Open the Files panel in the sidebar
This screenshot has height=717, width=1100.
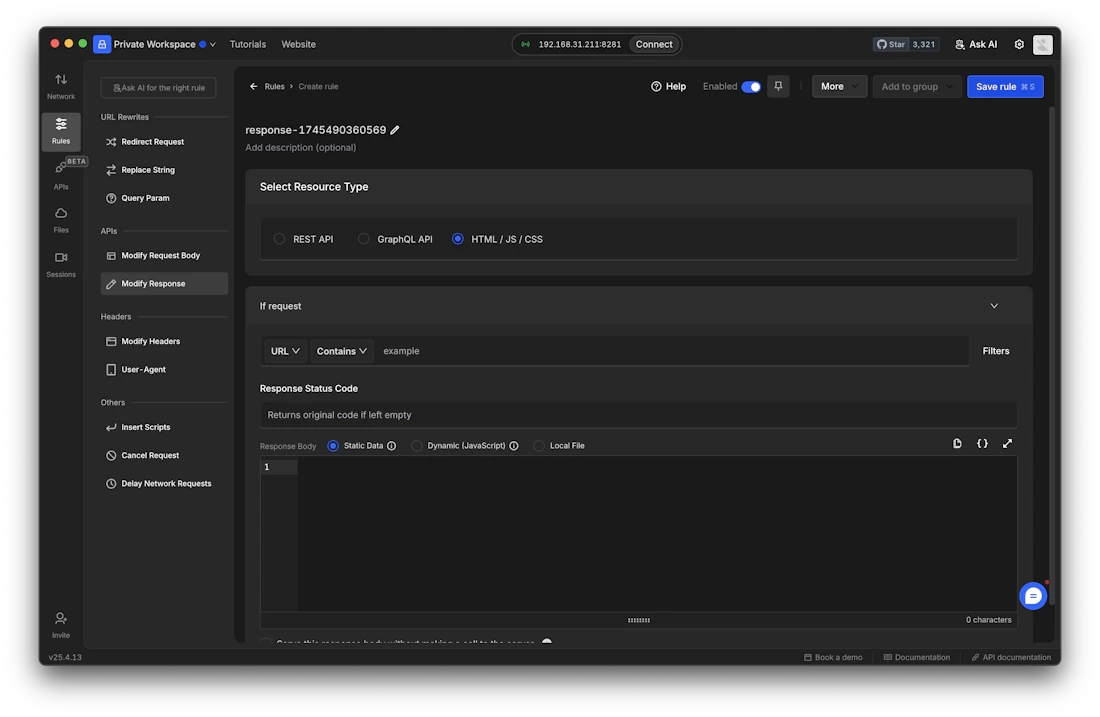click(x=60, y=218)
